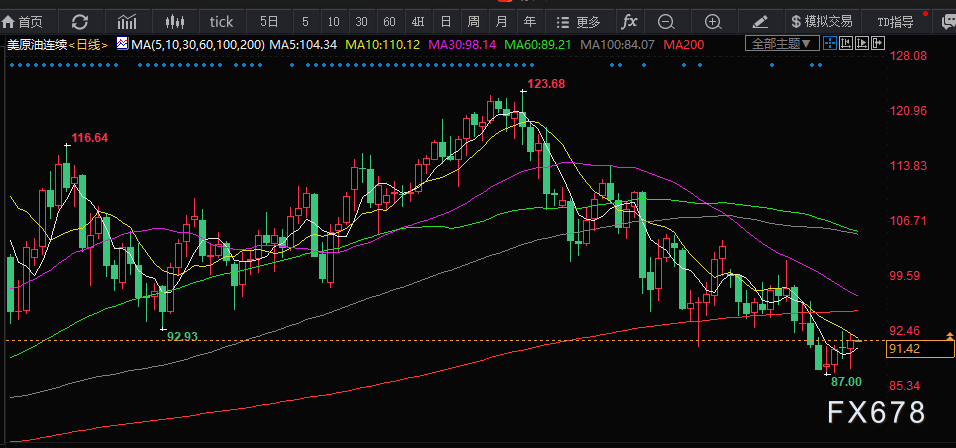This screenshot has height=448, width=956.
Task: Open the 全部主题 theme dropdown
Action: tap(782, 43)
